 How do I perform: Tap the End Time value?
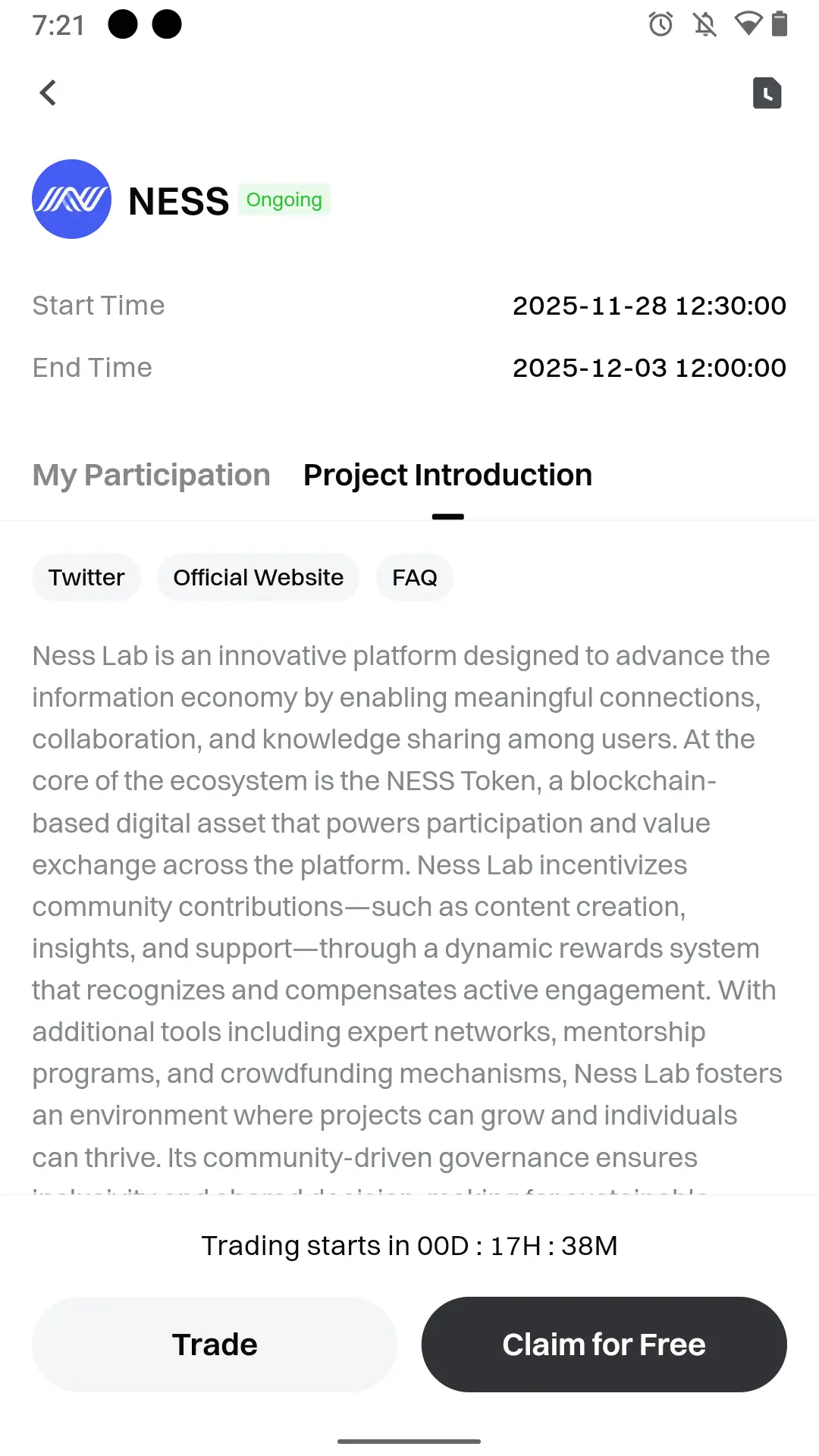coord(650,368)
